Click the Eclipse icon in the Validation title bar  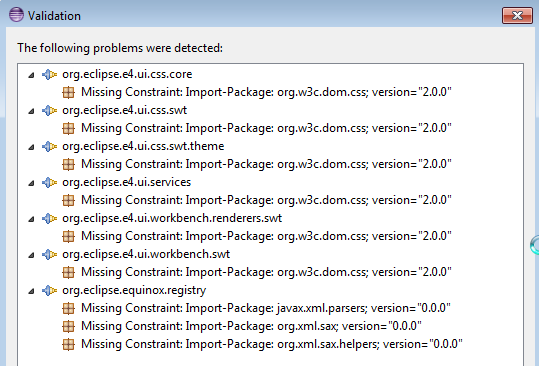16,15
